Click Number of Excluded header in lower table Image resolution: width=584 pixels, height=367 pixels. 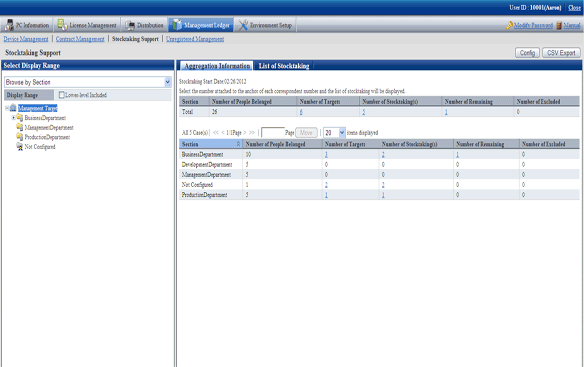pyautogui.click(x=549, y=144)
